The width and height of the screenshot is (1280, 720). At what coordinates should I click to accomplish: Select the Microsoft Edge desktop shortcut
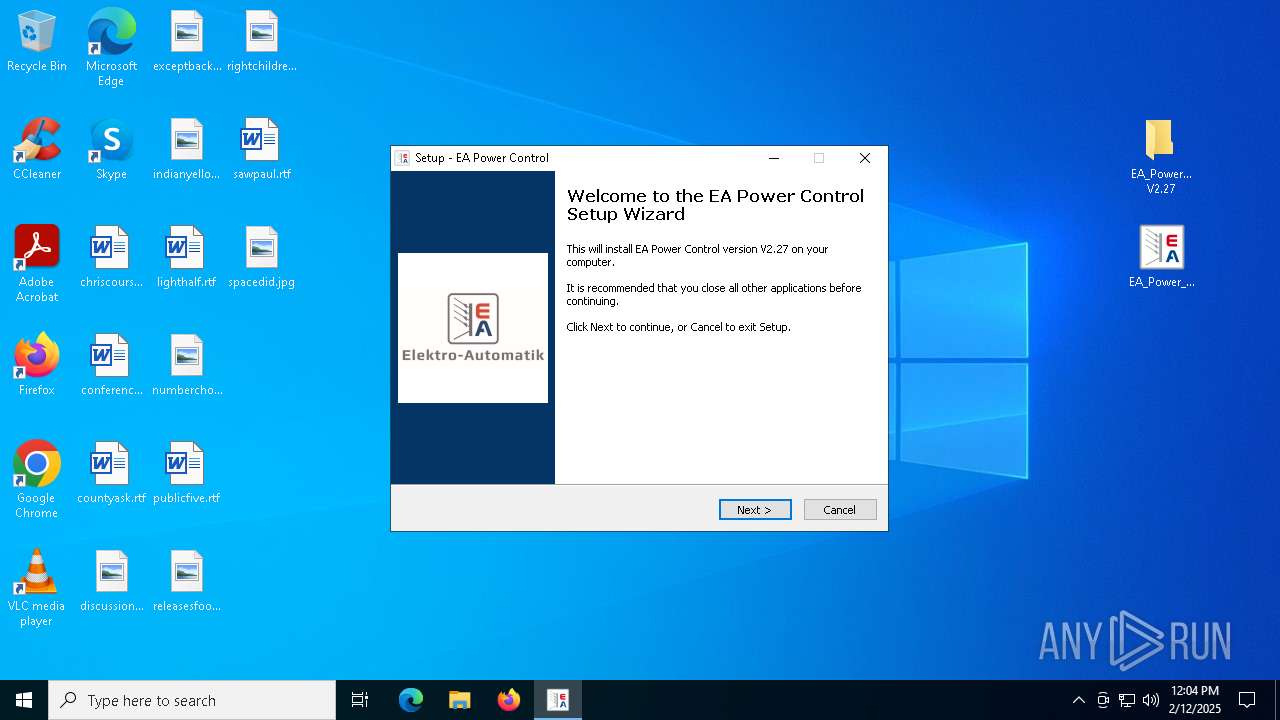coord(111,48)
